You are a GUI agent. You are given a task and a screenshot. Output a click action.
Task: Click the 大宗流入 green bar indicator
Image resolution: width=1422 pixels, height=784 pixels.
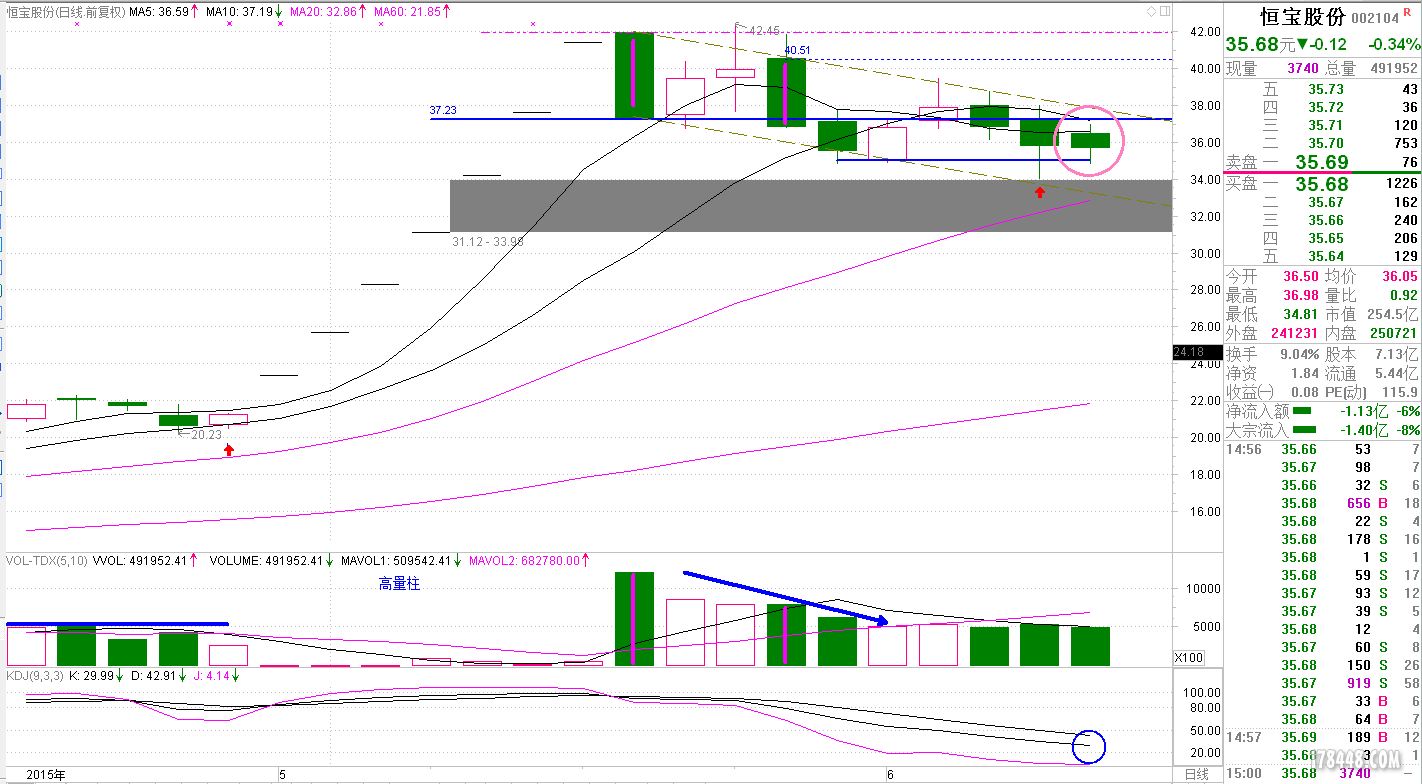[1305, 430]
